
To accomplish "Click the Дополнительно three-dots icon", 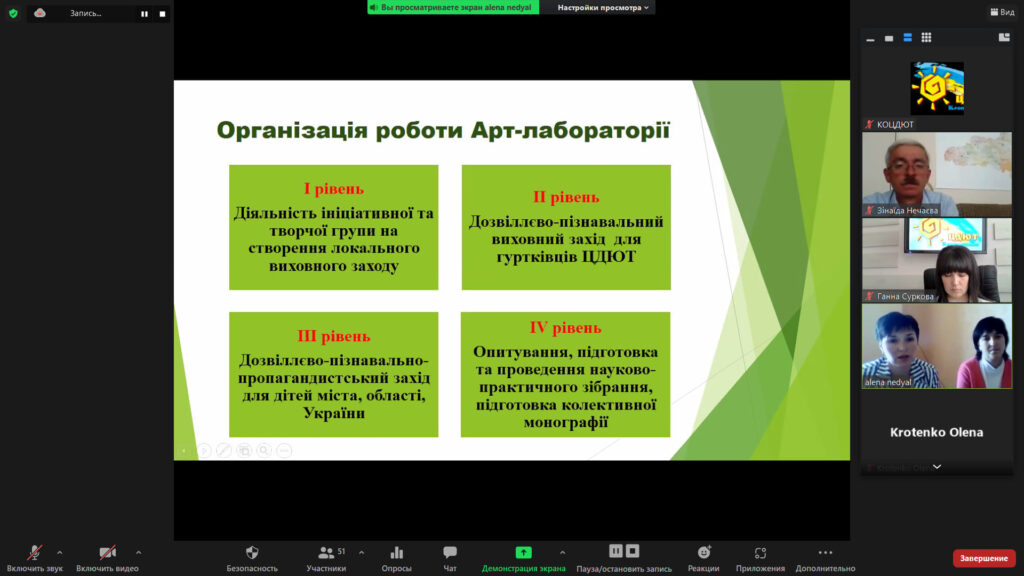I will tap(825, 552).
